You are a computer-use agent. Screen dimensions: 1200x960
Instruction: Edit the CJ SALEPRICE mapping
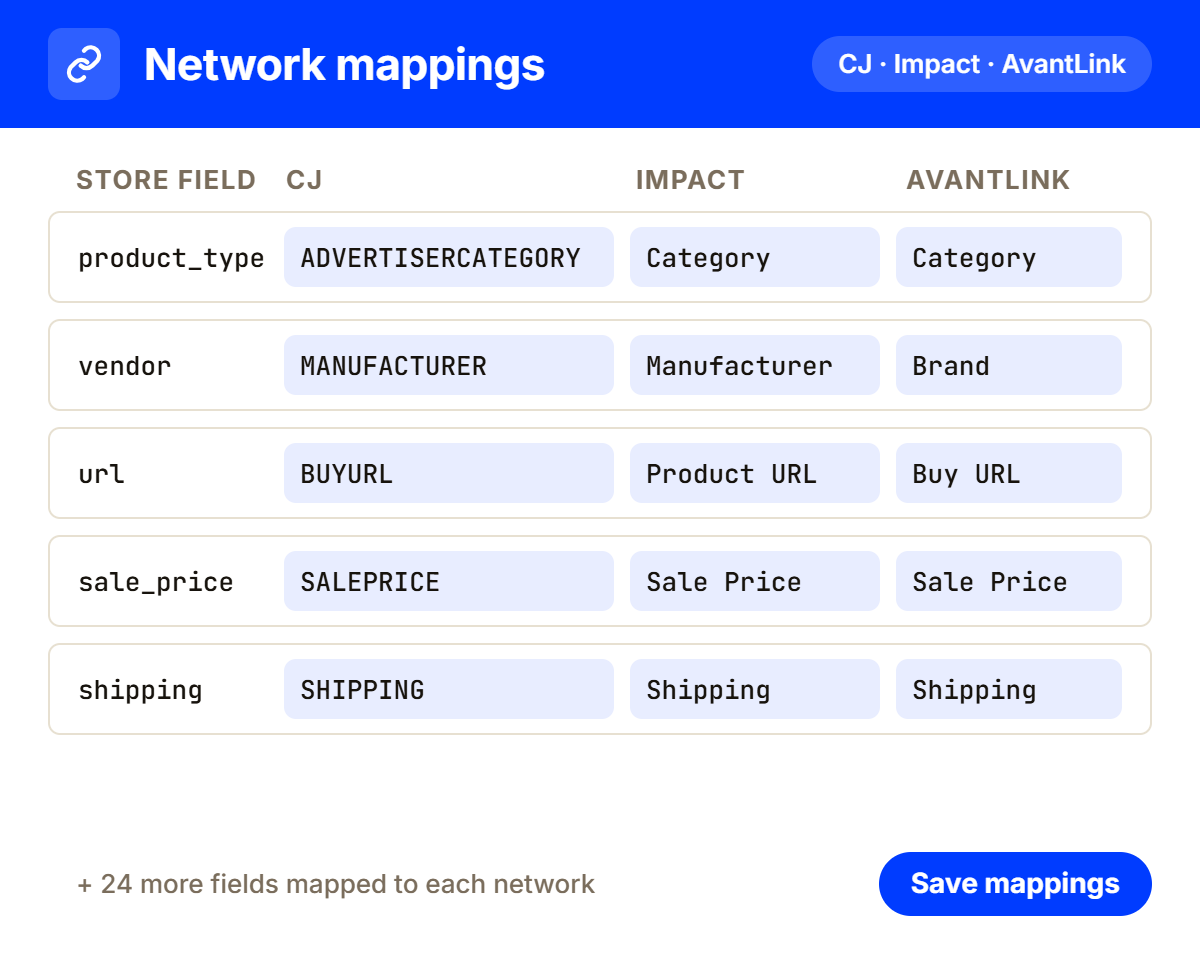(449, 581)
